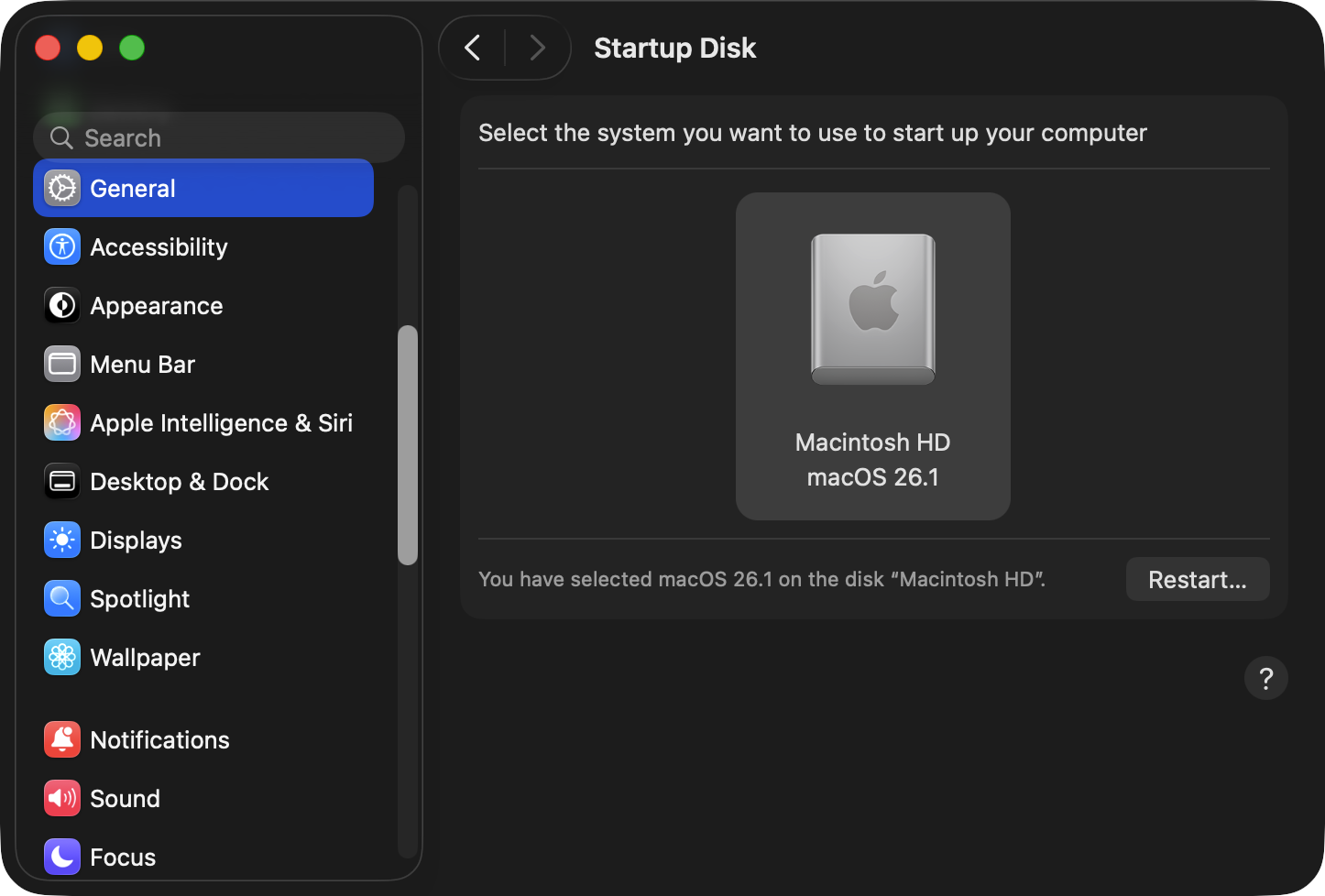Click the Restart... button
Image resolution: width=1325 pixels, height=896 pixels.
coord(1198,579)
